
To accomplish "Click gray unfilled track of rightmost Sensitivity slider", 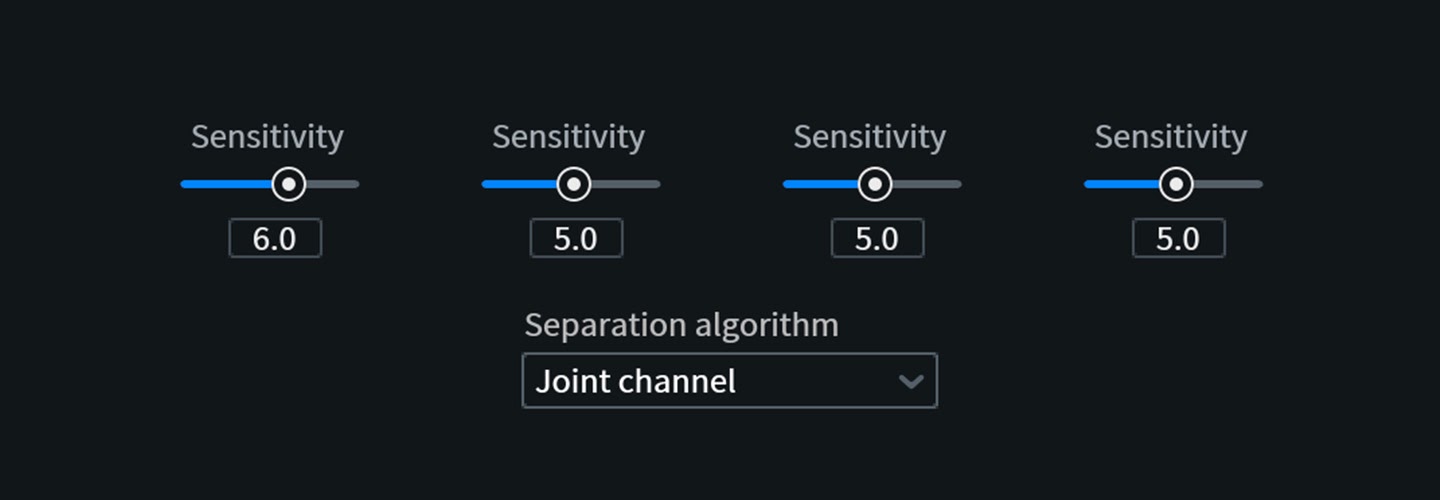I will pos(1228,184).
